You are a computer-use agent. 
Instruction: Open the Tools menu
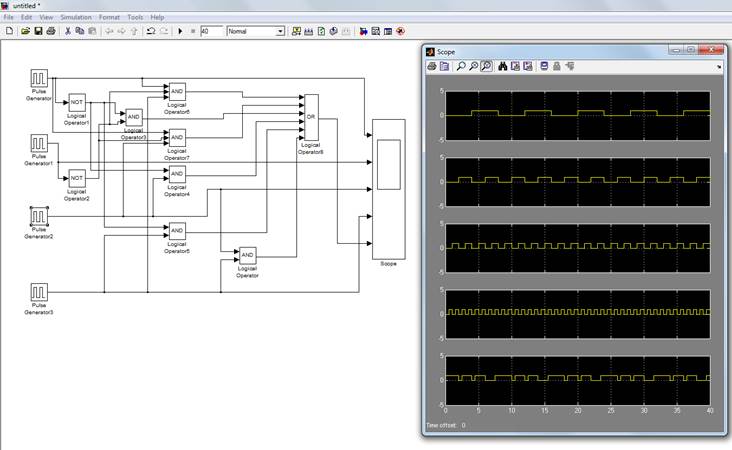click(x=135, y=17)
